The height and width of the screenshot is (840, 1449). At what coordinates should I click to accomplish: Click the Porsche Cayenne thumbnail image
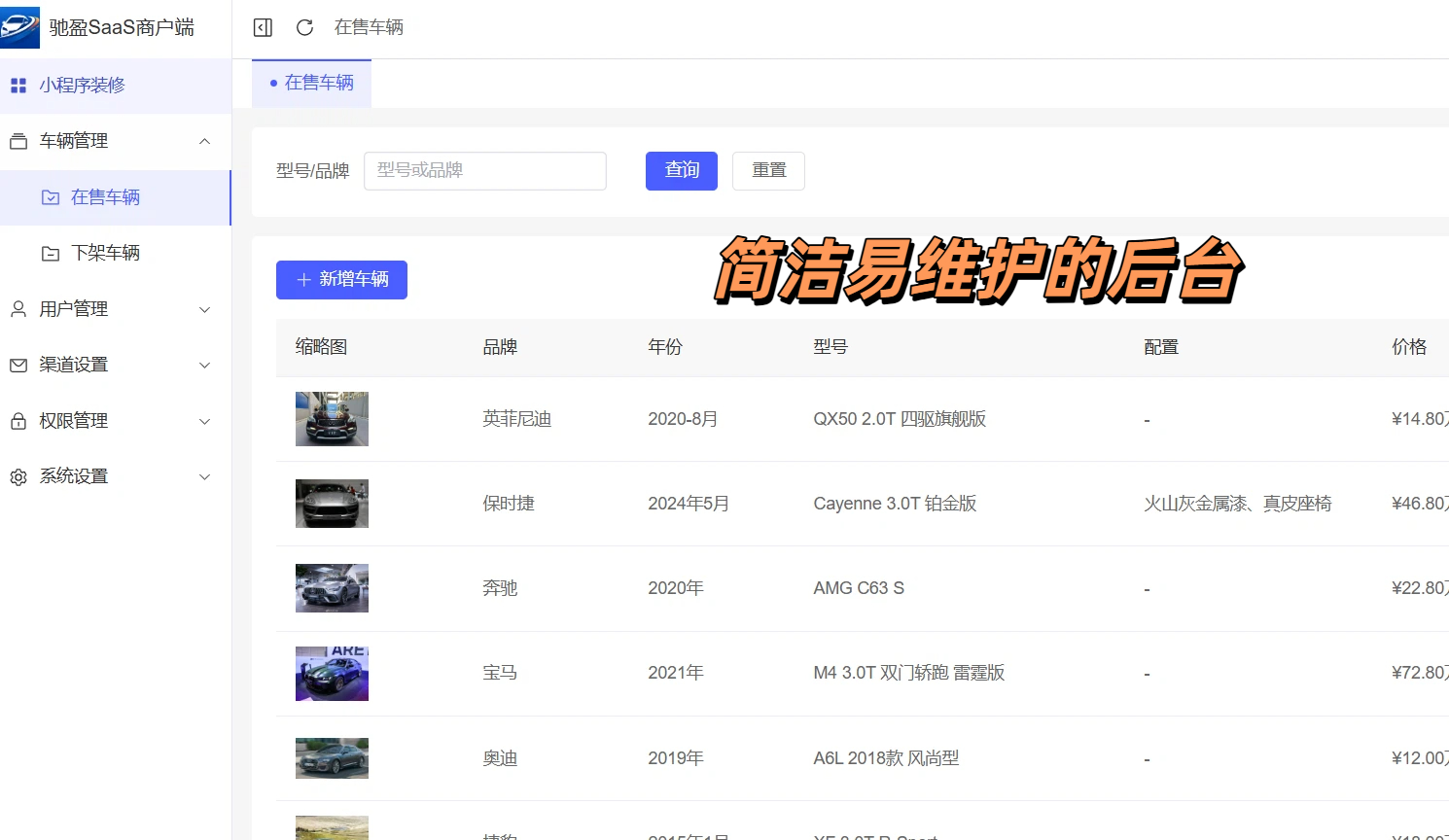(332, 504)
